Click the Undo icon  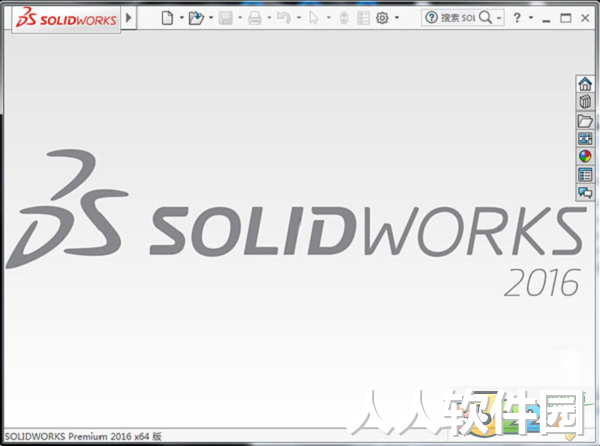pos(284,18)
